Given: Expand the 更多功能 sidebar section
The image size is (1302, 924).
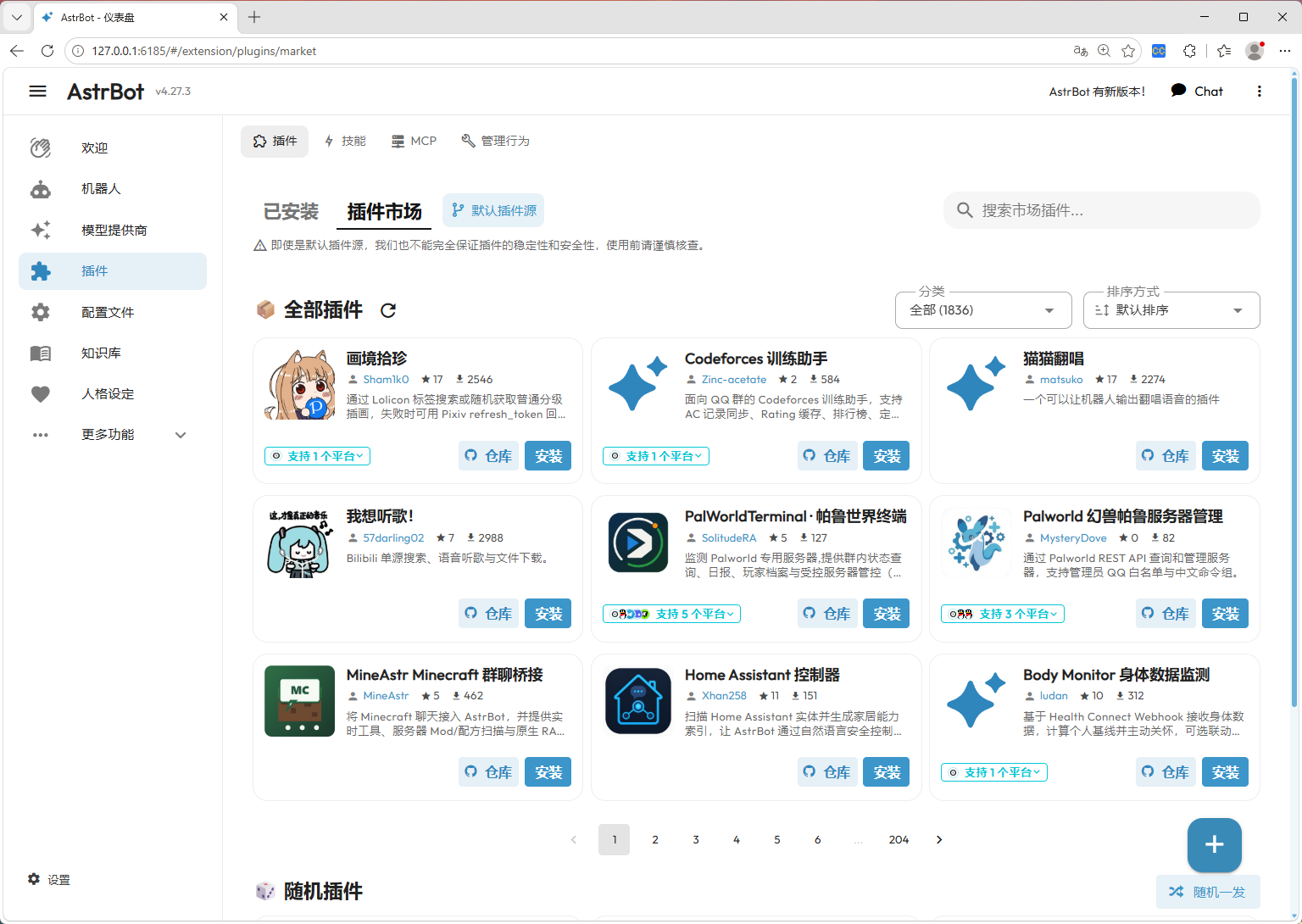Looking at the screenshot, I should pyautogui.click(x=113, y=435).
